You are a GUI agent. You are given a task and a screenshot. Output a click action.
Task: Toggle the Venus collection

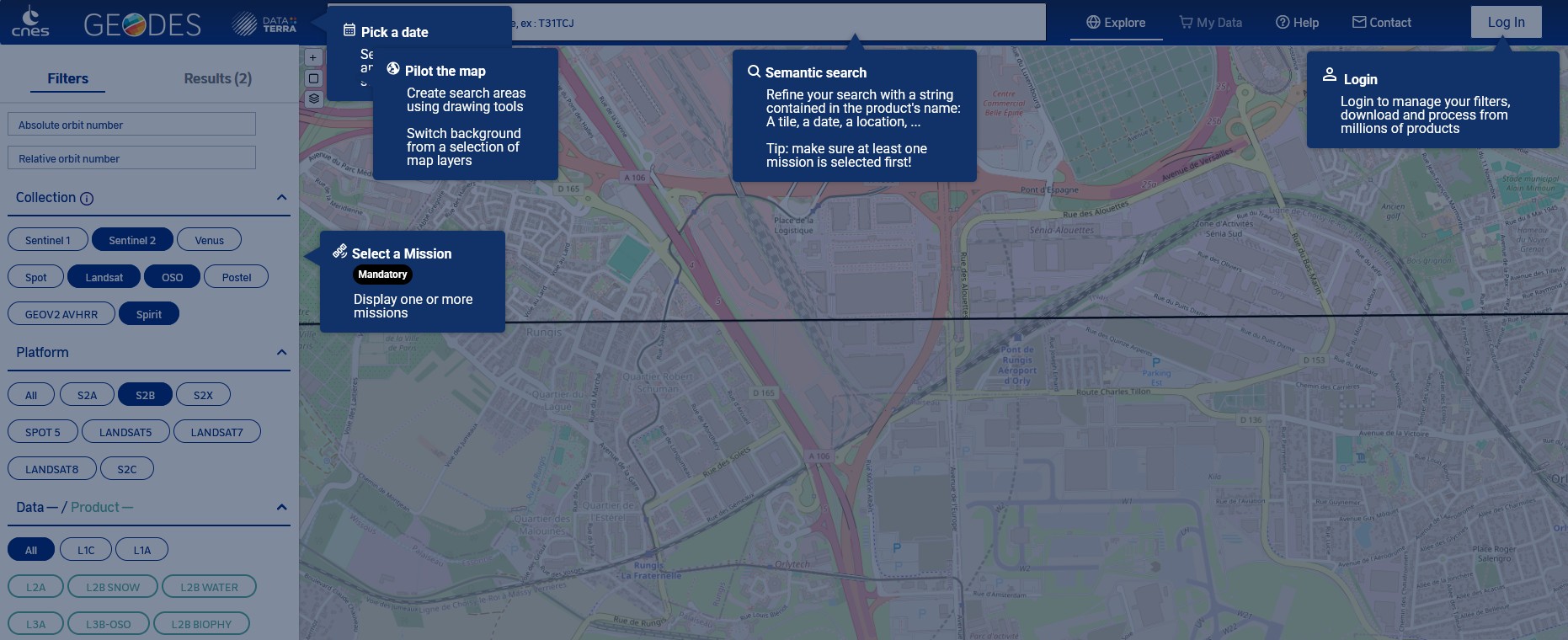coord(209,240)
